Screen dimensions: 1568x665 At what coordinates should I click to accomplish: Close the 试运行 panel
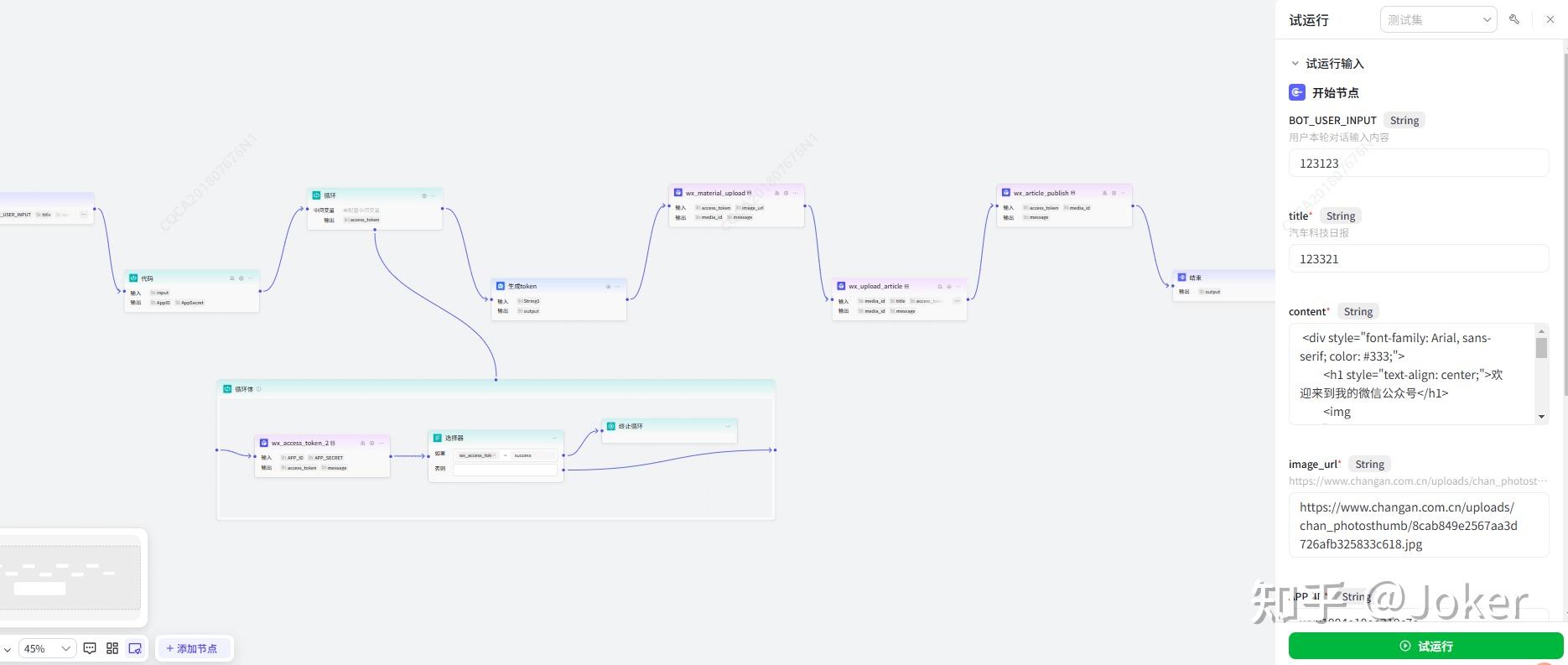pyautogui.click(x=1550, y=19)
